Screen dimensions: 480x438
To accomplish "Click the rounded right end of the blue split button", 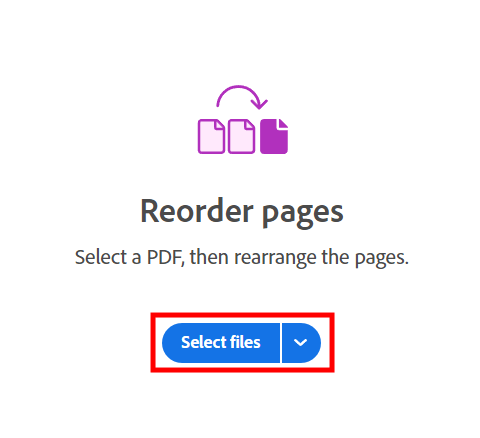I will click(x=313, y=343).
